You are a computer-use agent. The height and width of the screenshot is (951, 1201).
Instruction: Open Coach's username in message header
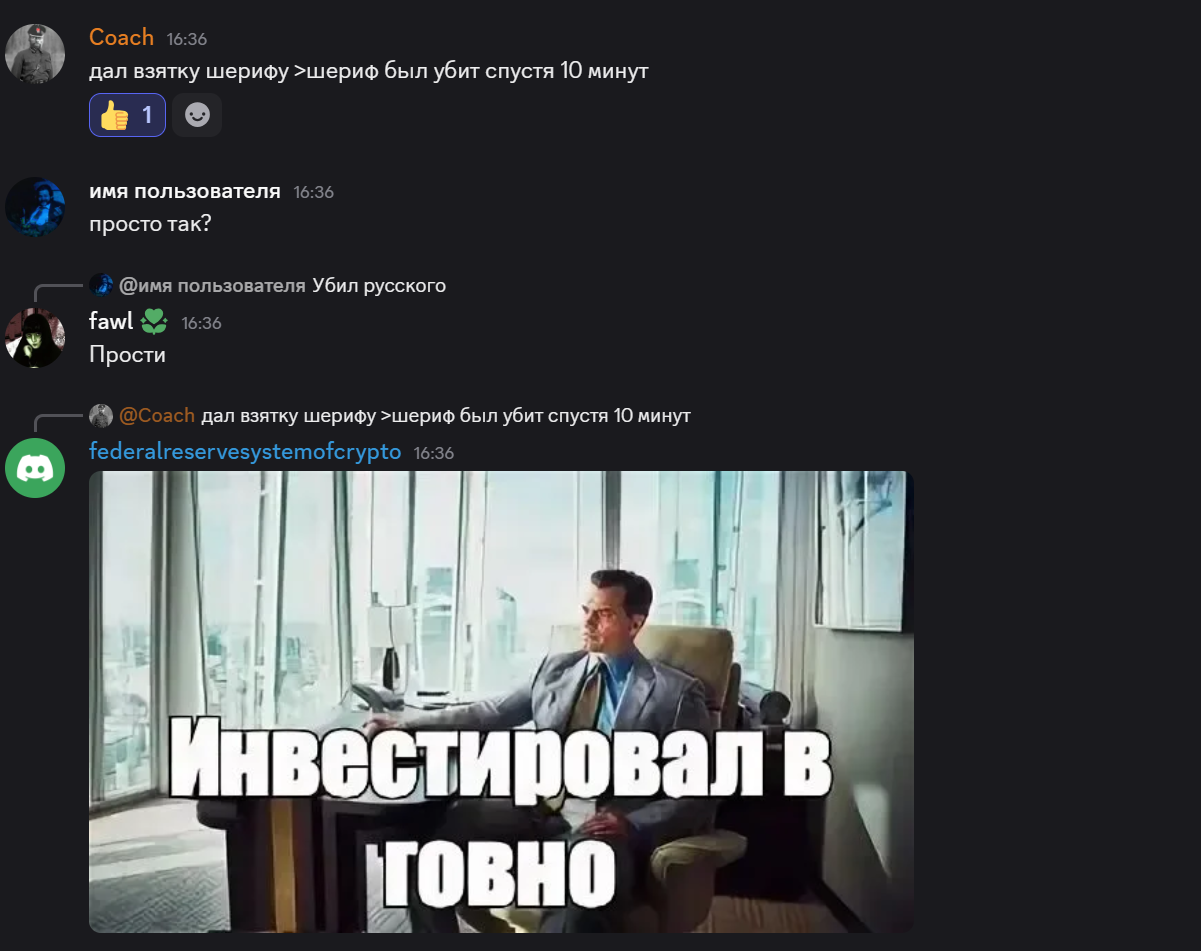121,37
